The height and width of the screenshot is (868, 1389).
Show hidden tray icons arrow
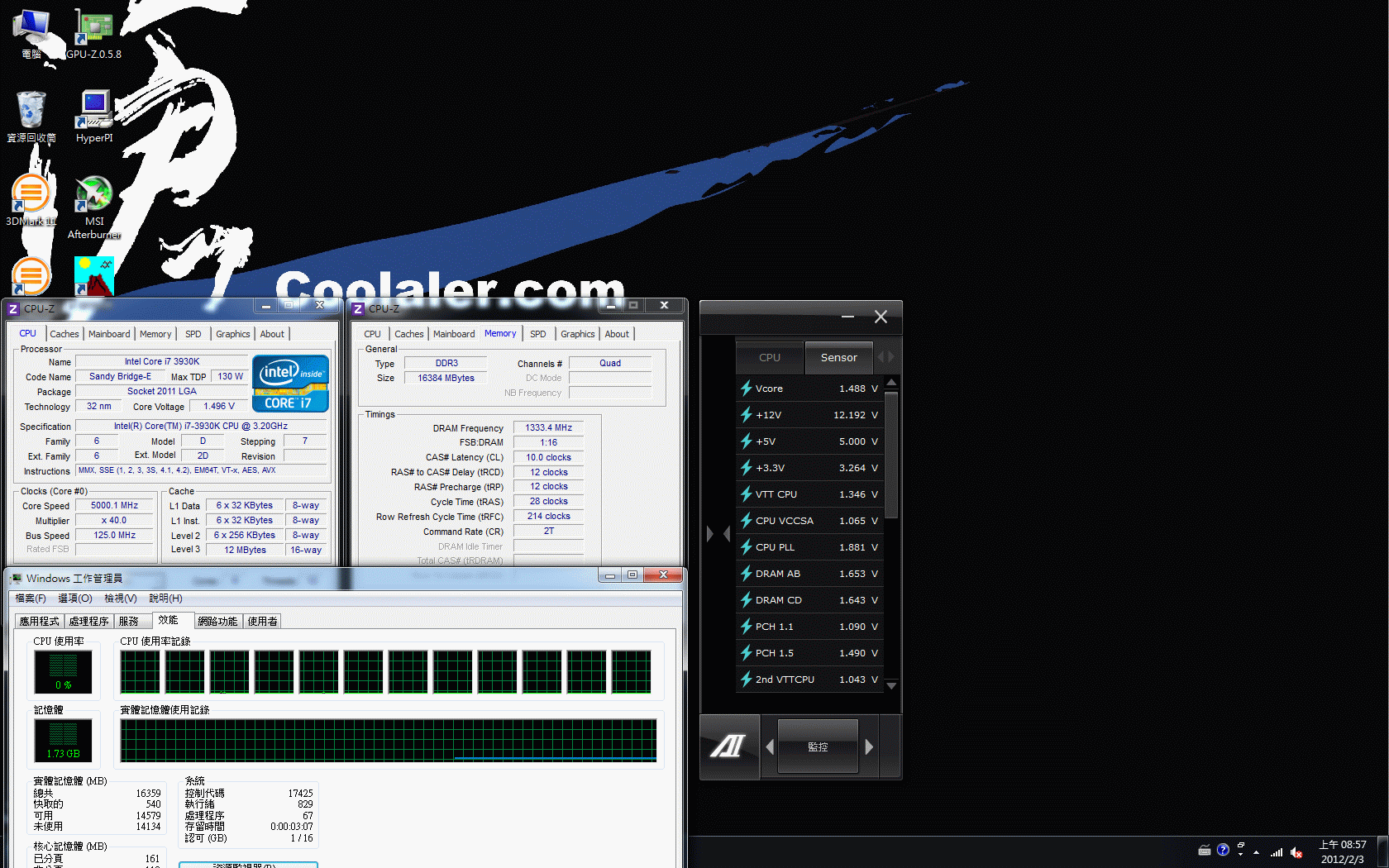1257,852
